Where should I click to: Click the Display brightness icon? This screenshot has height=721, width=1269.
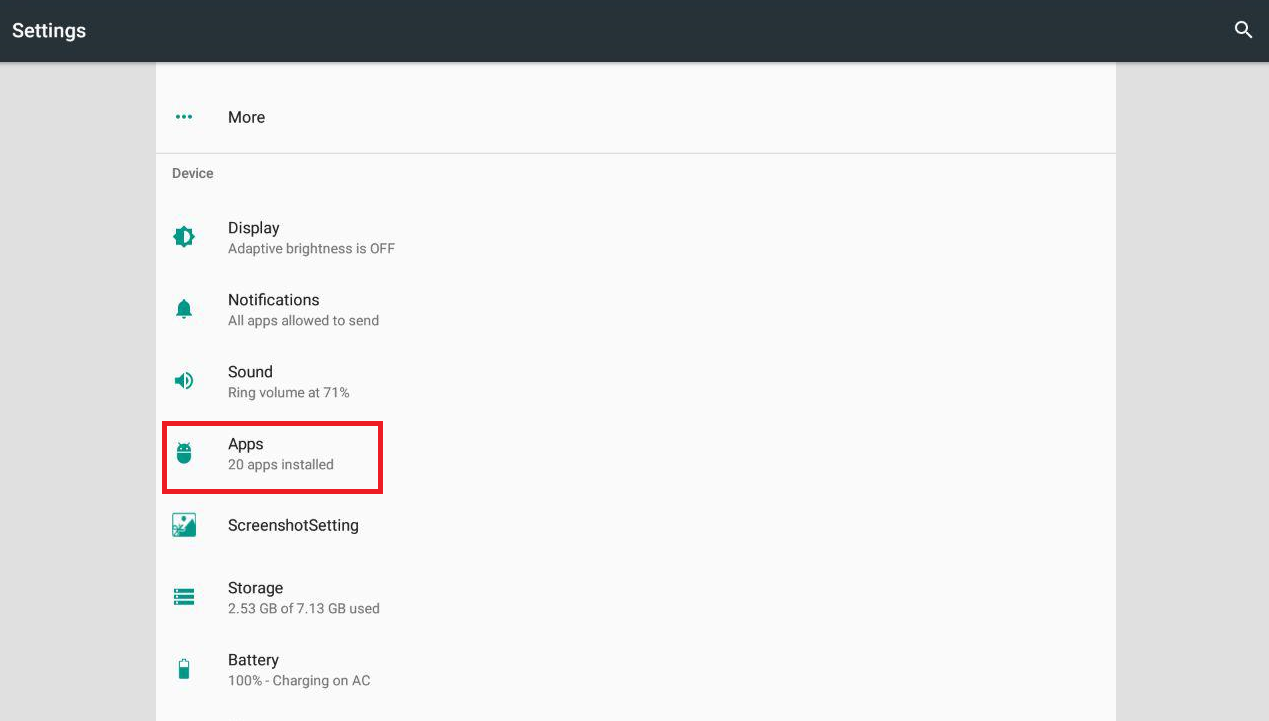pyautogui.click(x=184, y=237)
